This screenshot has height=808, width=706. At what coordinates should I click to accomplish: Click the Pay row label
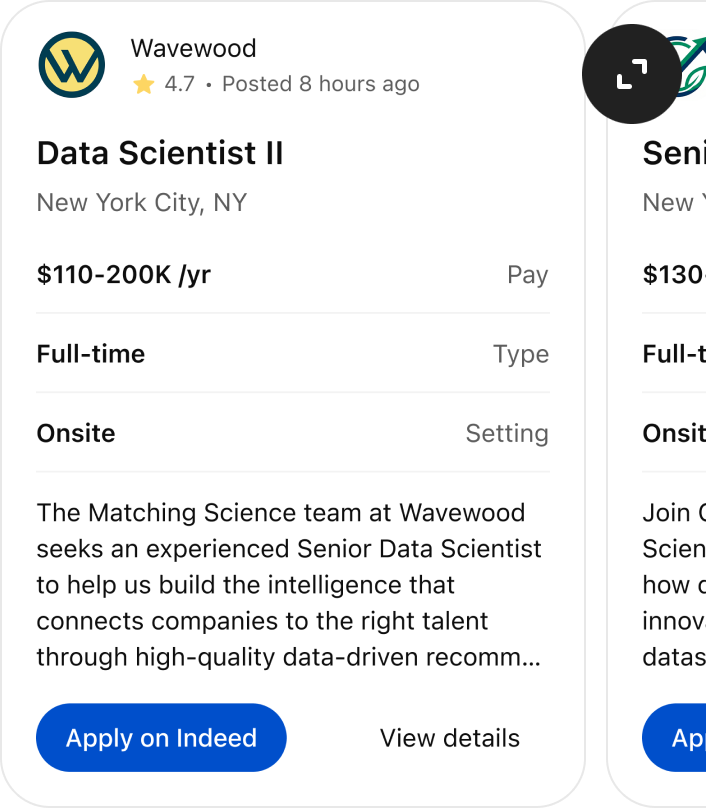[x=528, y=274]
